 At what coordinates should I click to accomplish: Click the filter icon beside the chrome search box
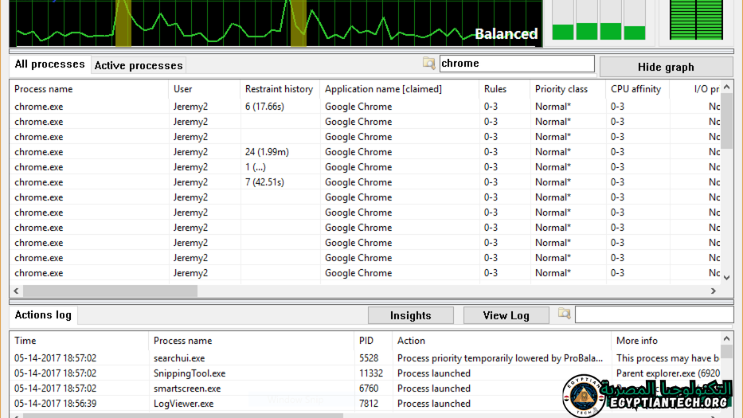pos(429,64)
